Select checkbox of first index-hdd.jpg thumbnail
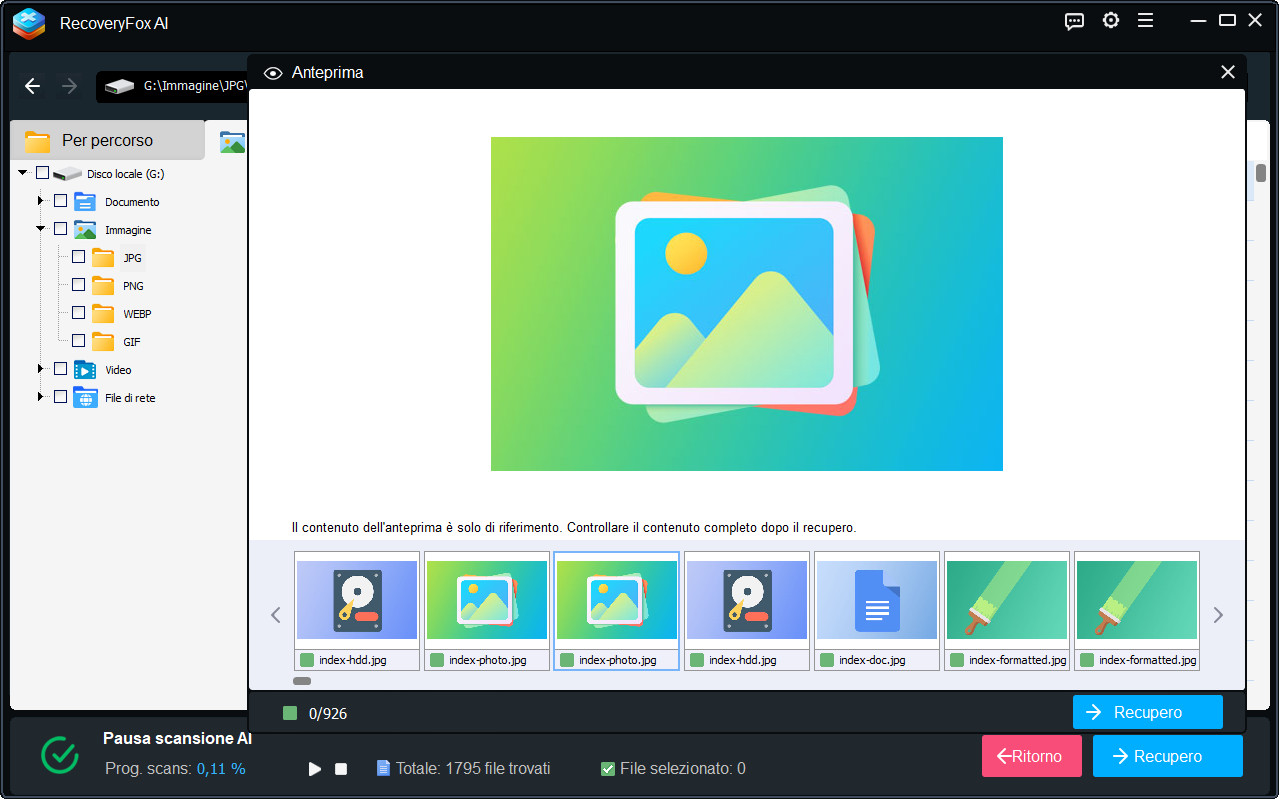1279x799 pixels. tap(307, 660)
